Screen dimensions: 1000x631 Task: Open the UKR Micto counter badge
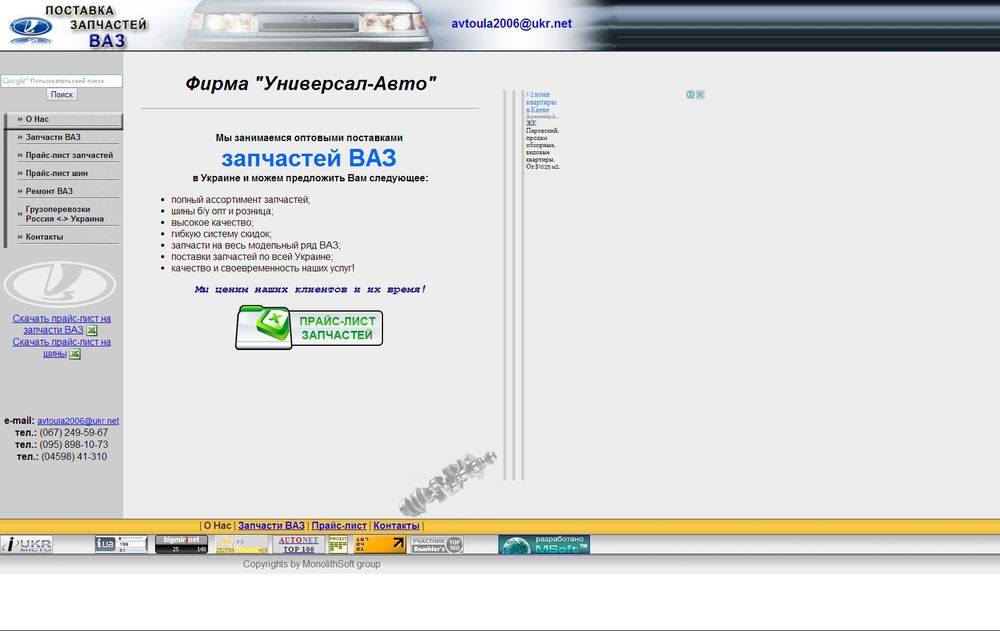[26, 544]
